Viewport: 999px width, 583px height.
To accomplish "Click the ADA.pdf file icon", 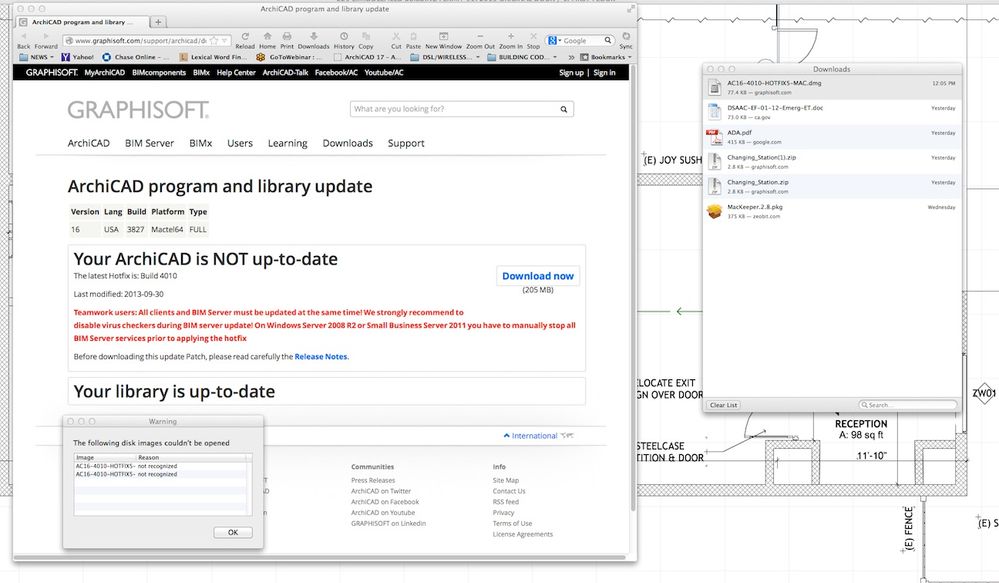I will click(714, 137).
